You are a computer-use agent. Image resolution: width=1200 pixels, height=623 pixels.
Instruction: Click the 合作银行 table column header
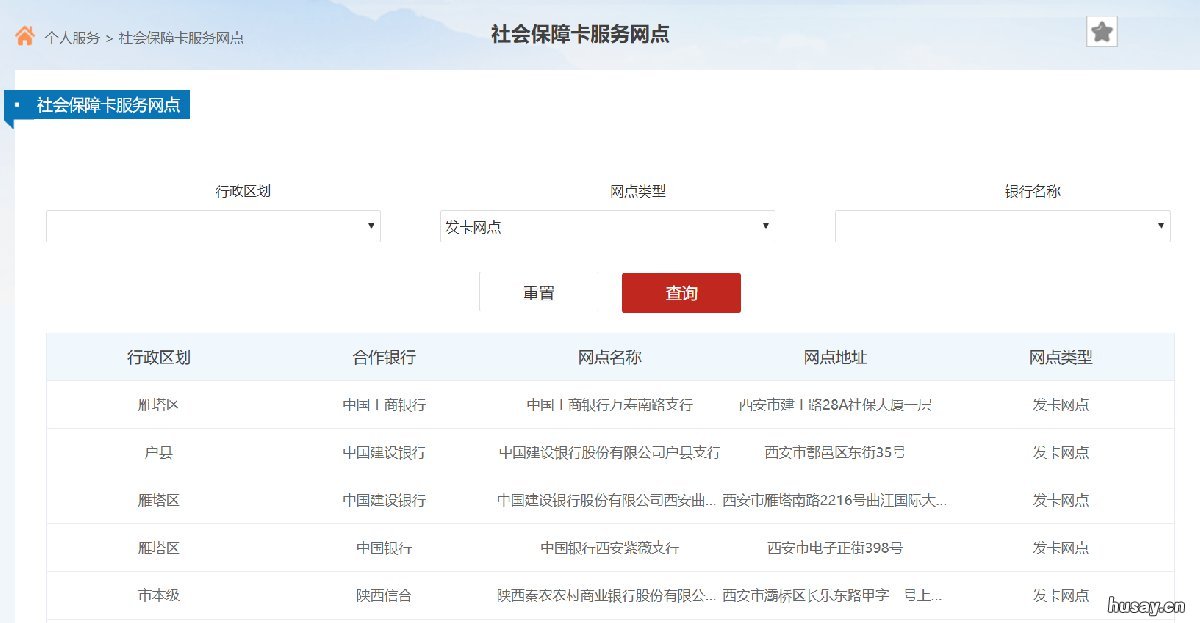click(382, 357)
